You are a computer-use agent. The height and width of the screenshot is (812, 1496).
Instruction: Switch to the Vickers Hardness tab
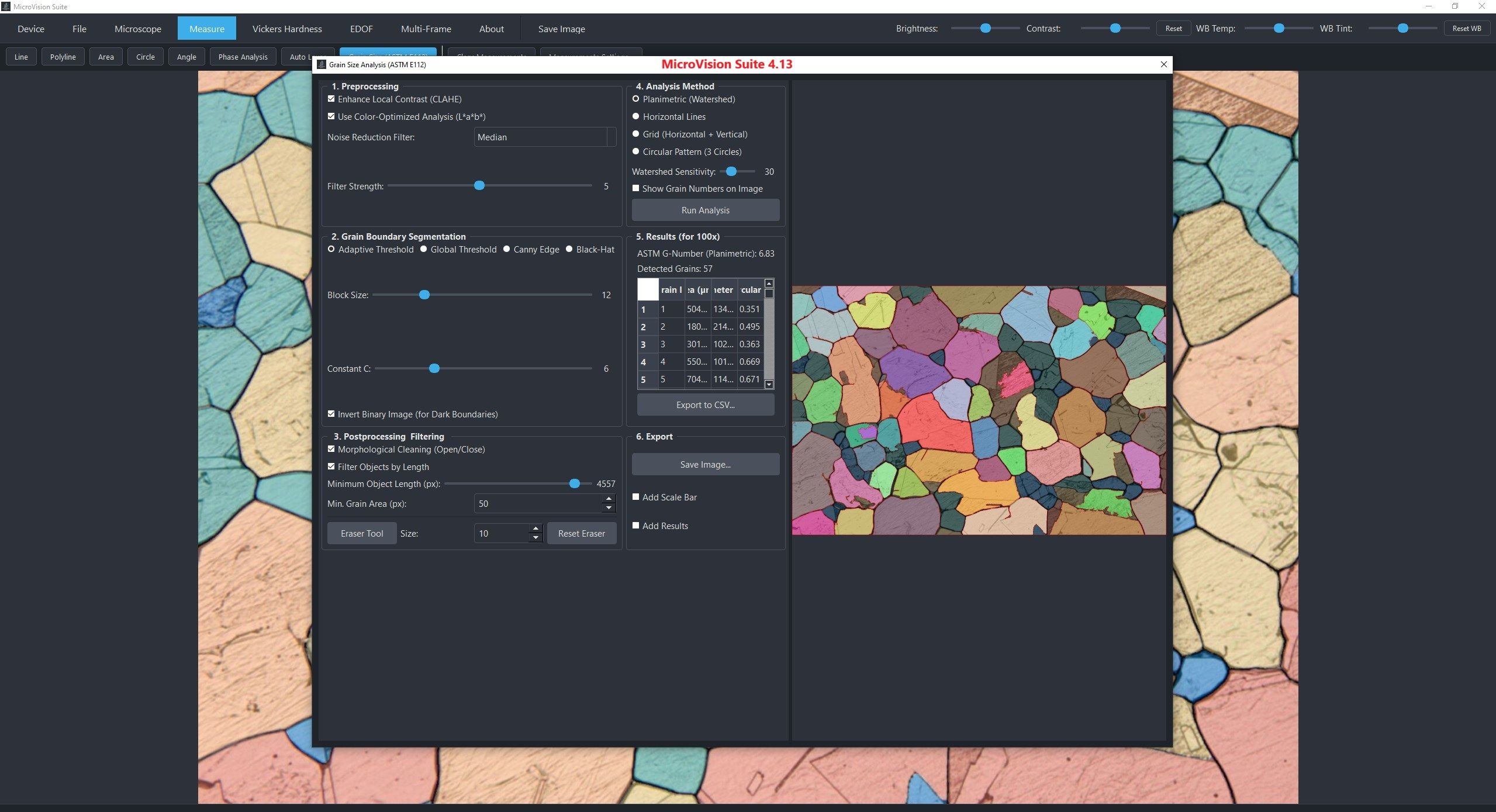coord(286,28)
